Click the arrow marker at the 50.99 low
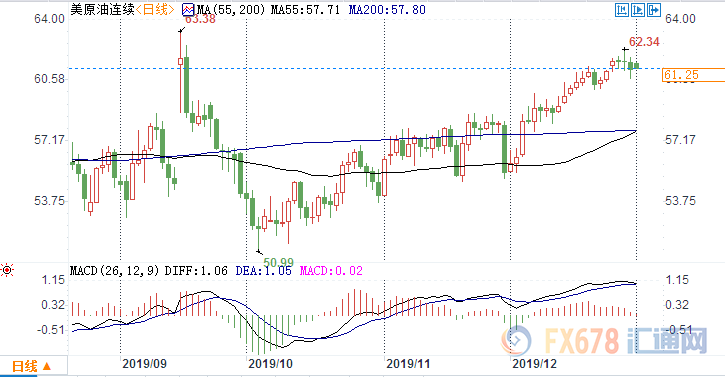The height and width of the screenshot is (377, 725). (x=259, y=252)
